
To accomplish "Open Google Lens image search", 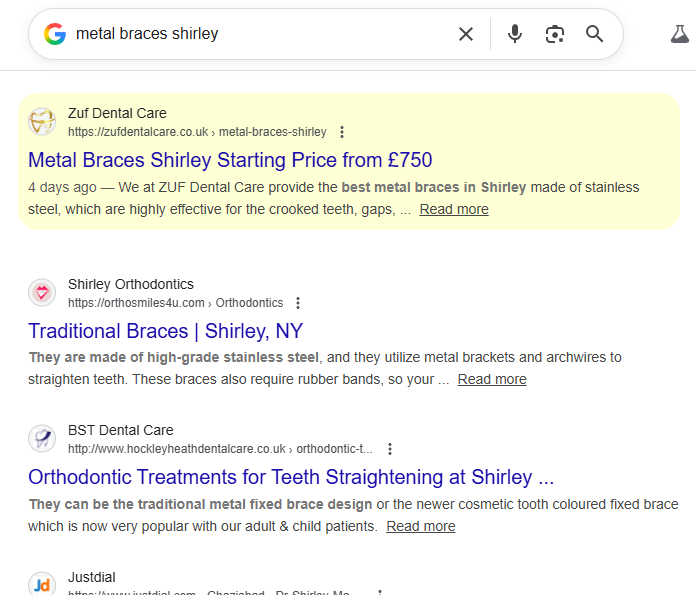I will click(x=555, y=34).
